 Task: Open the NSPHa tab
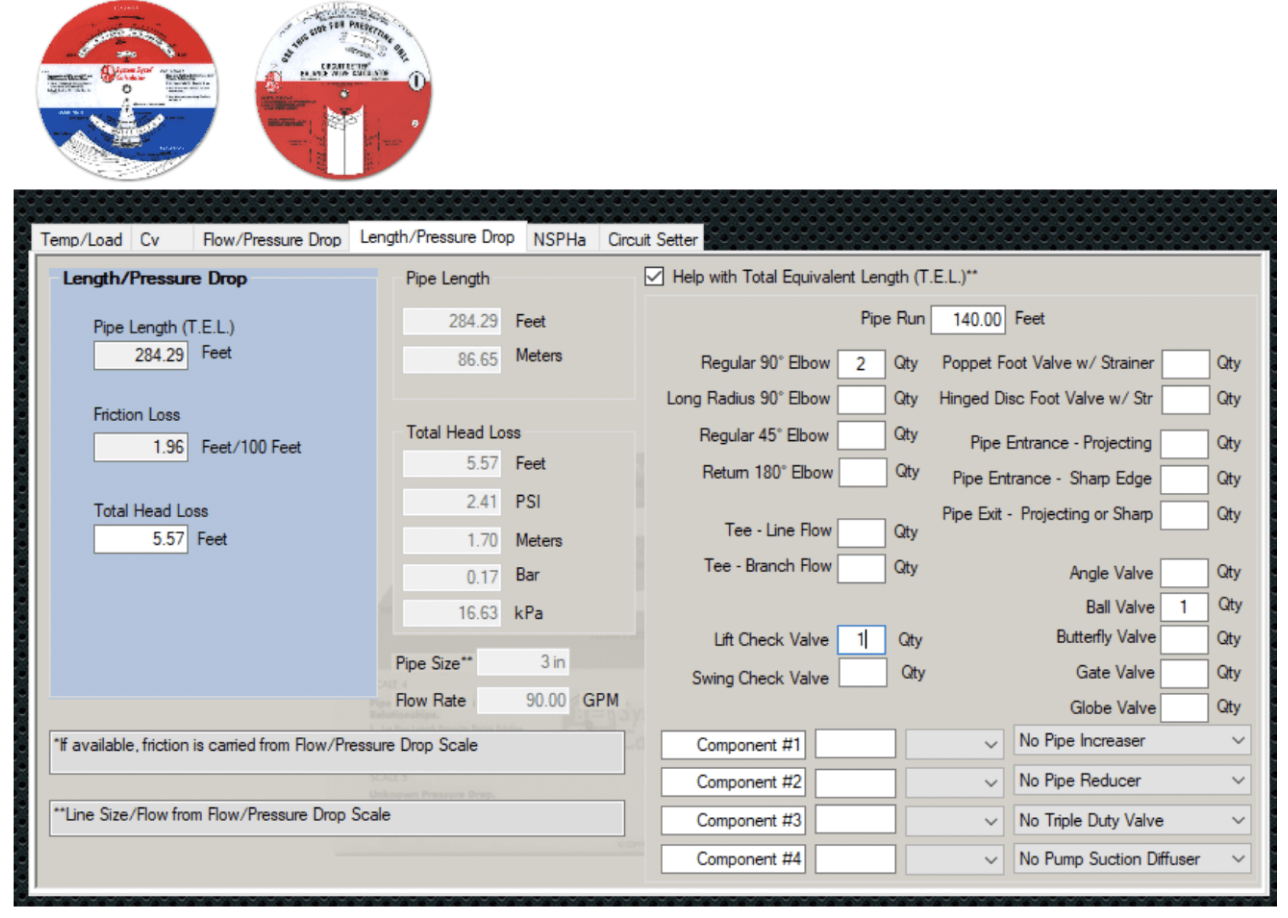562,239
